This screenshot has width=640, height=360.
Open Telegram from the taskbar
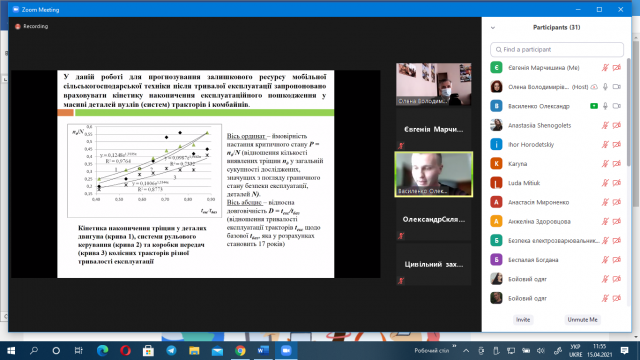[x=171, y=351]
